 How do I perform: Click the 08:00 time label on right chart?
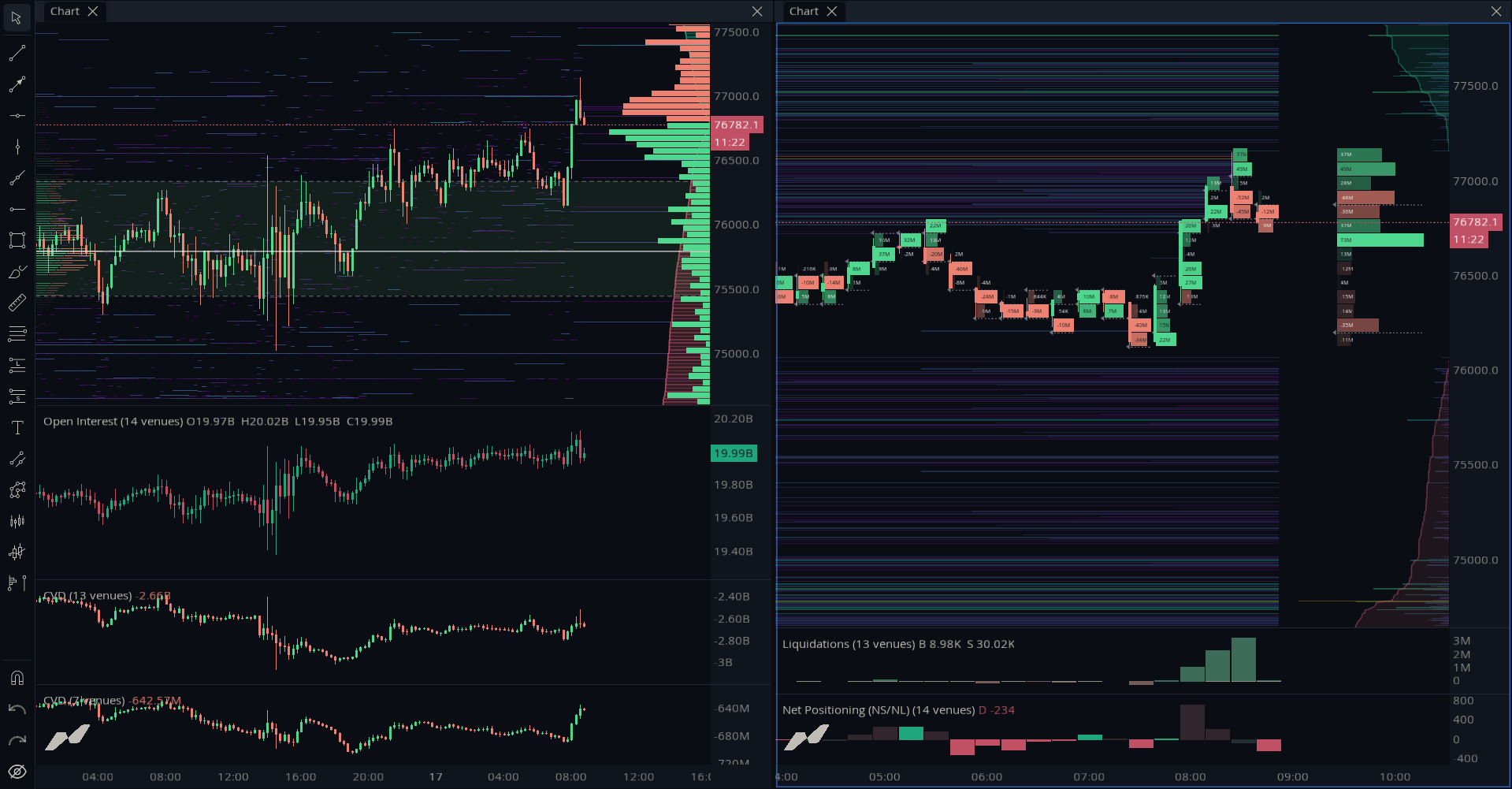pyautogui.click(x=1190, y=777)
